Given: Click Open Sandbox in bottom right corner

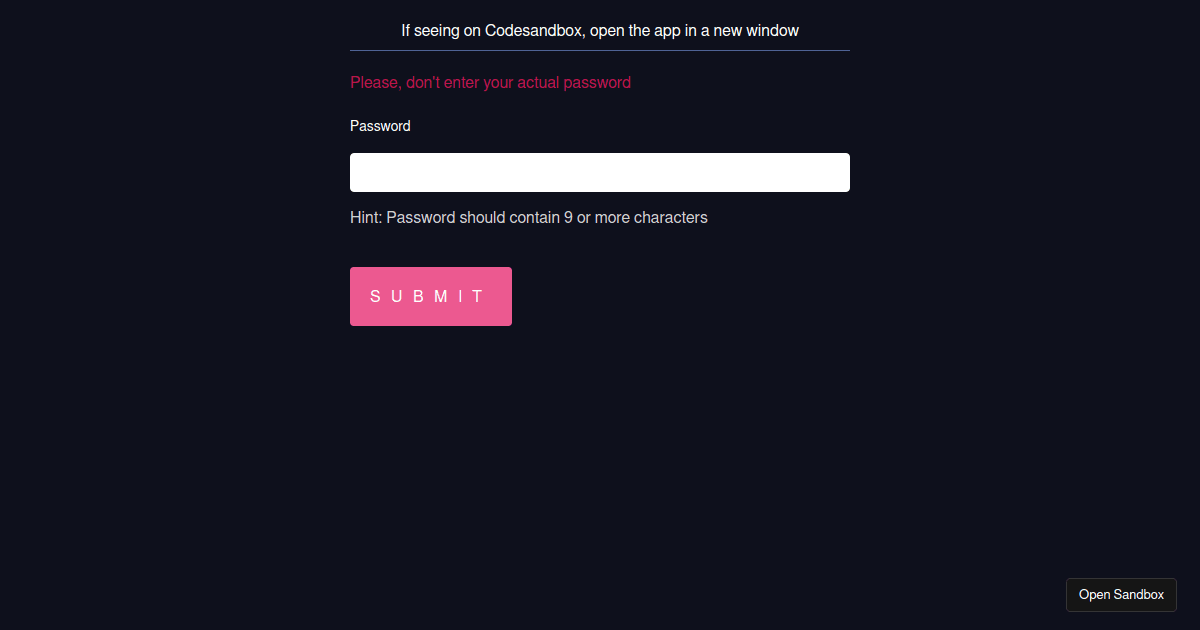Looking at the screenshot, I should point(1121,594).
